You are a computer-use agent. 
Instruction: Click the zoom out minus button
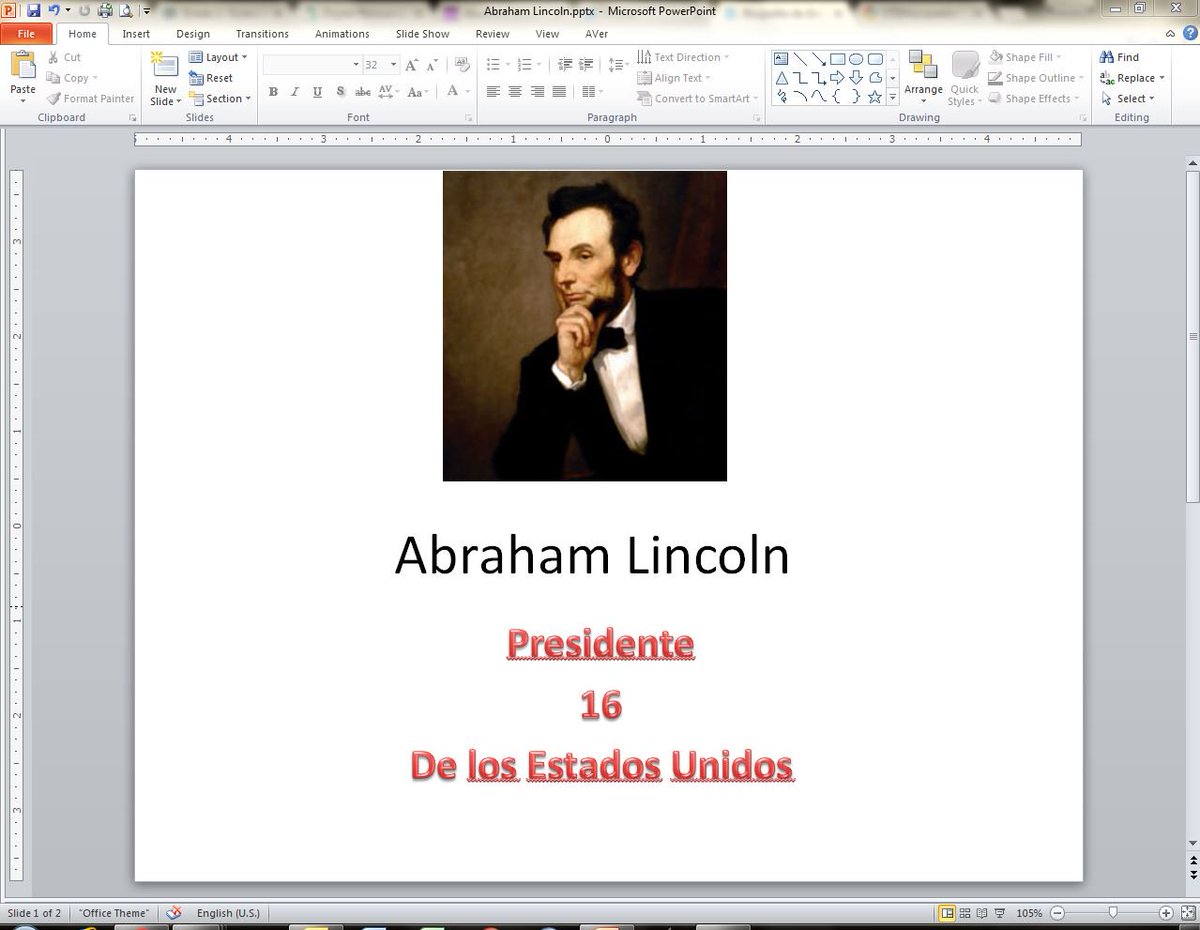coord(1058,913)
